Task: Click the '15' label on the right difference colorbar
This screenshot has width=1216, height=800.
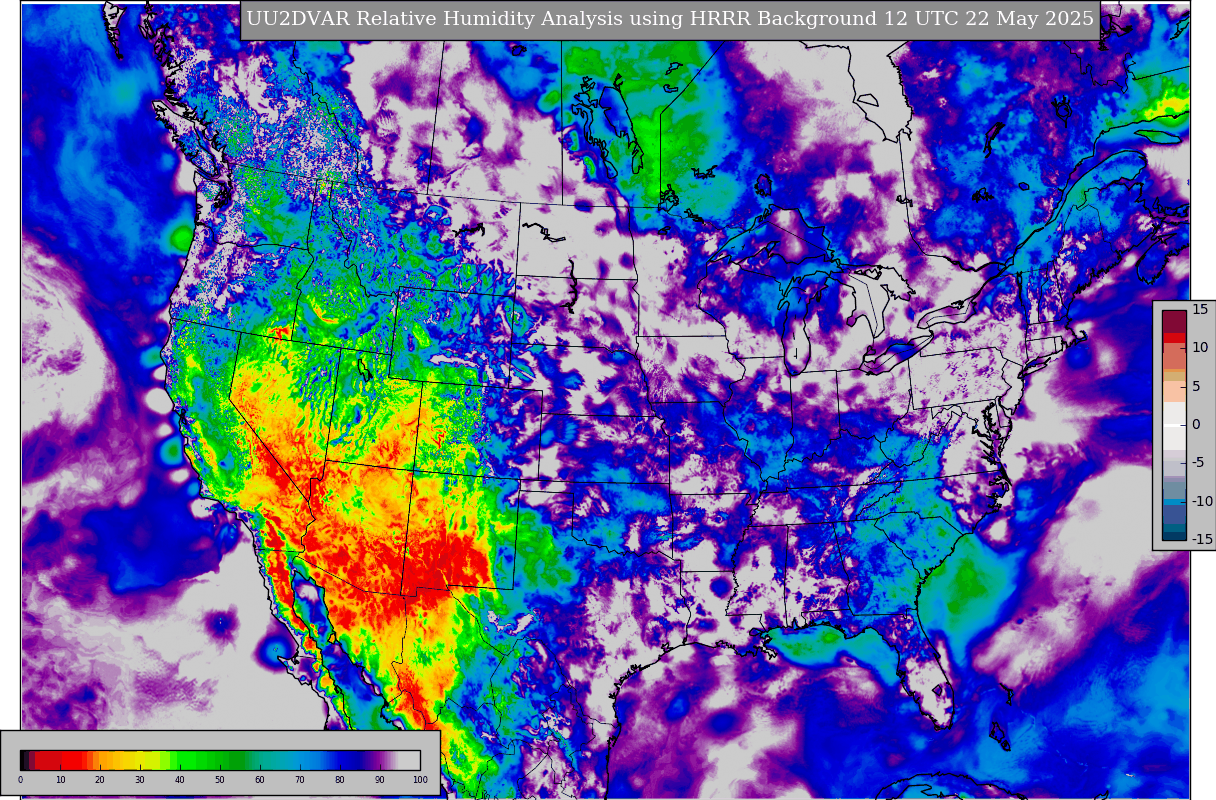Action: (1200, 309)
